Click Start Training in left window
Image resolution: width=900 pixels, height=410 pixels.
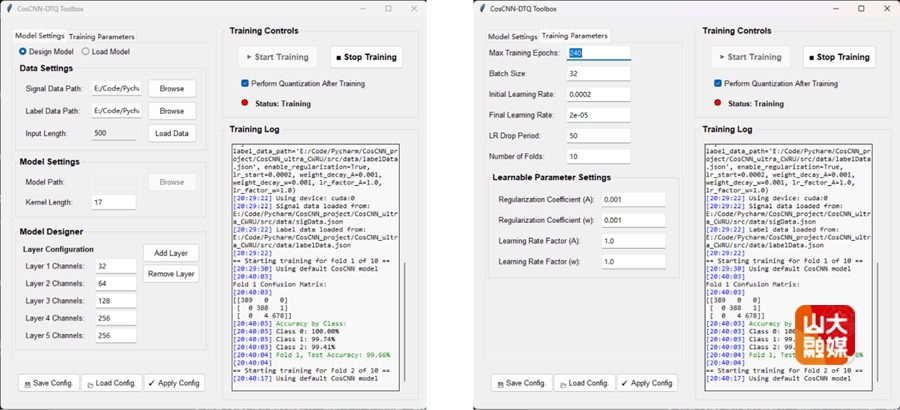[278, 57]
